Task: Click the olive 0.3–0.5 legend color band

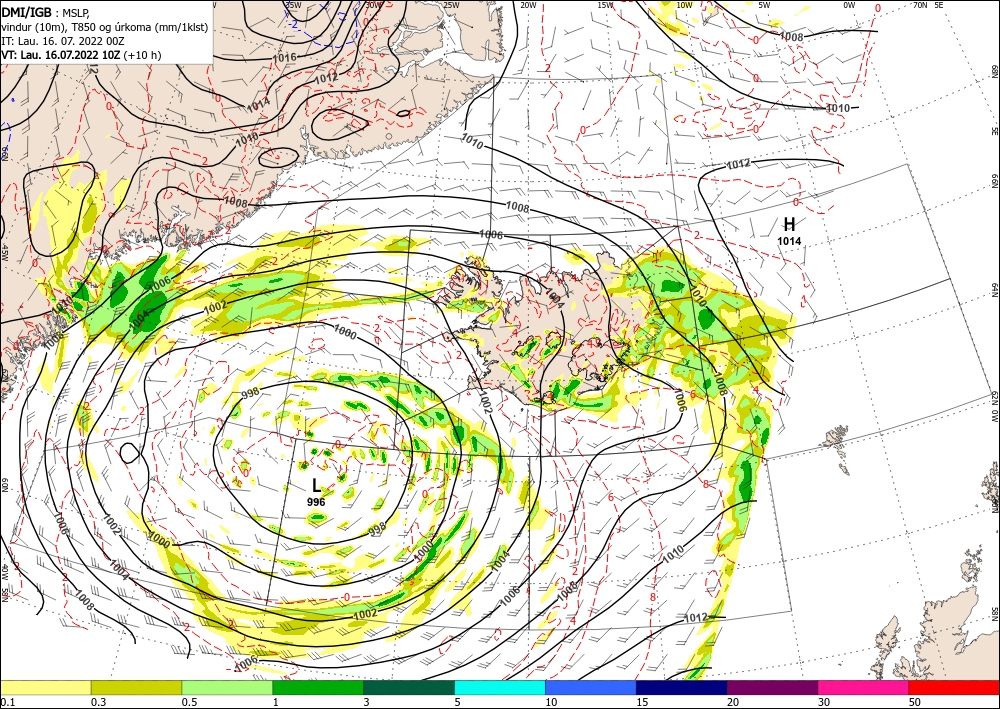Action: [136, 687]
